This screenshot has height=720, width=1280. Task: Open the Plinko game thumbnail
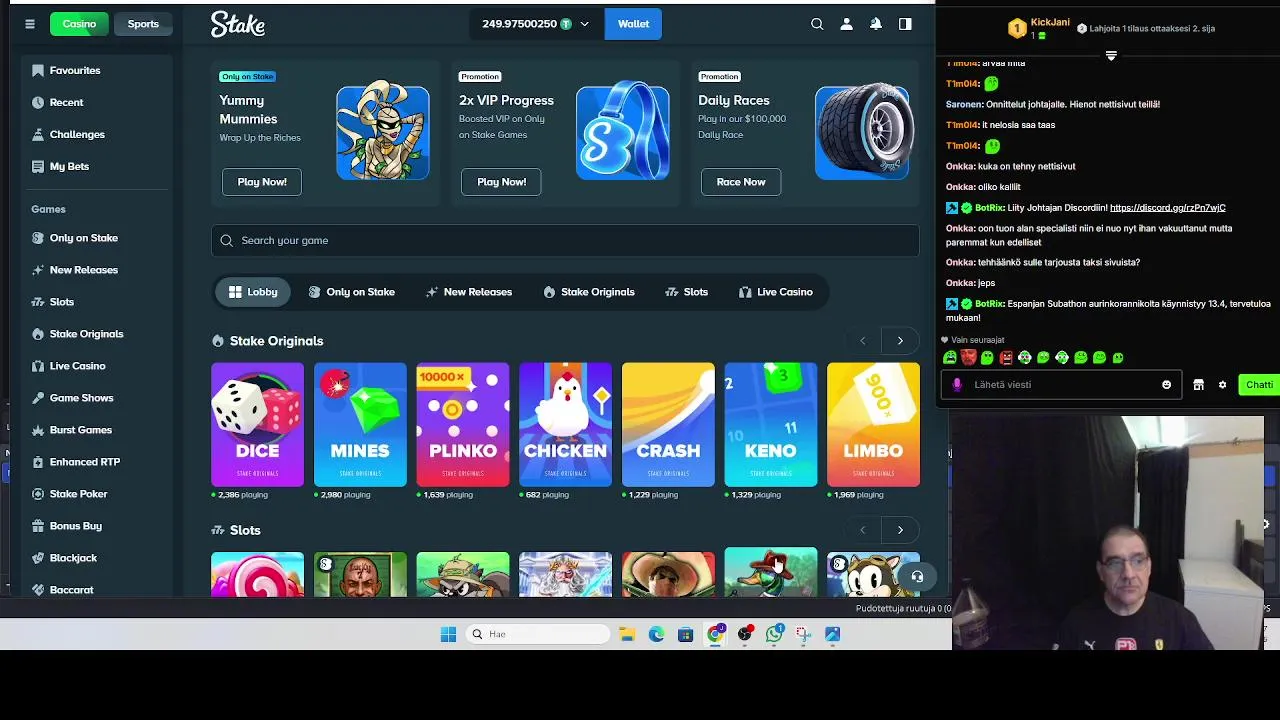point(462,425)
